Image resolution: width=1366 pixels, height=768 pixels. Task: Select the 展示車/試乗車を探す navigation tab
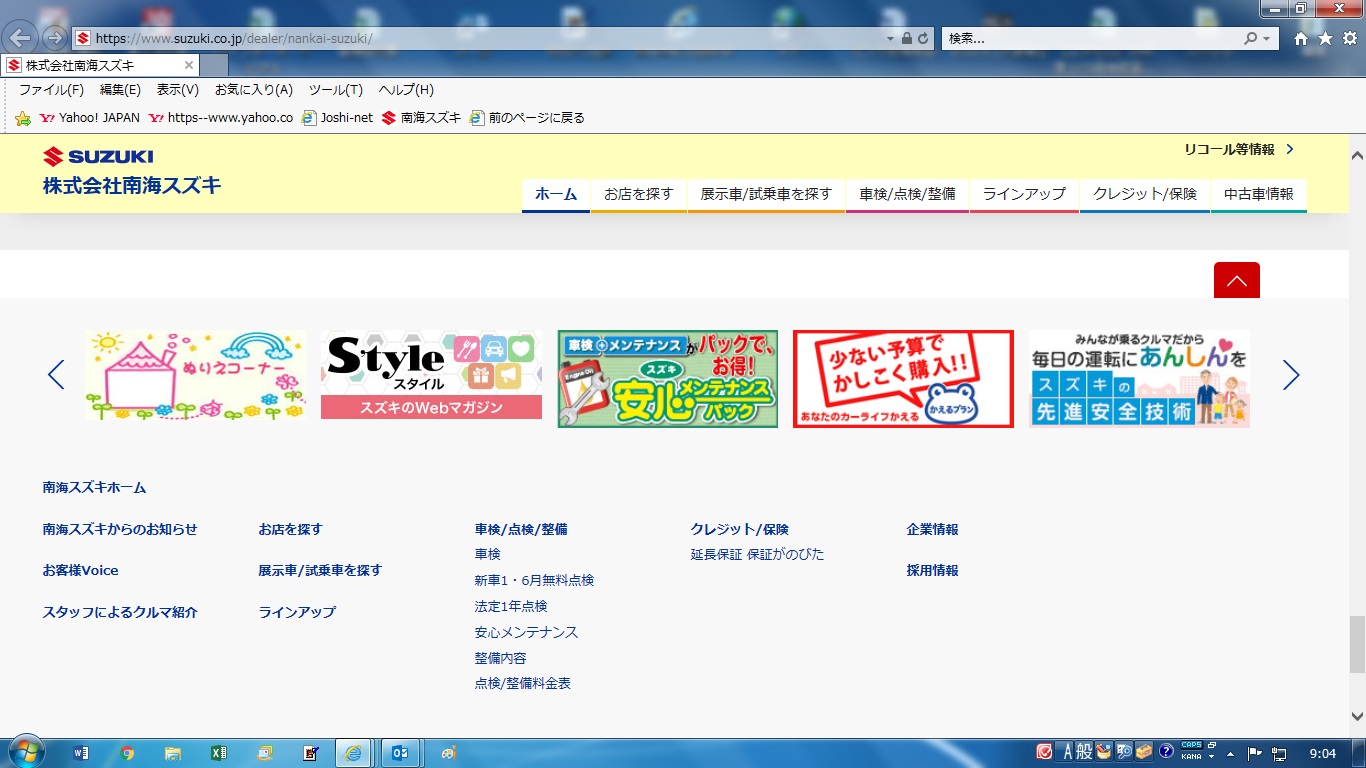click(766, 194)
